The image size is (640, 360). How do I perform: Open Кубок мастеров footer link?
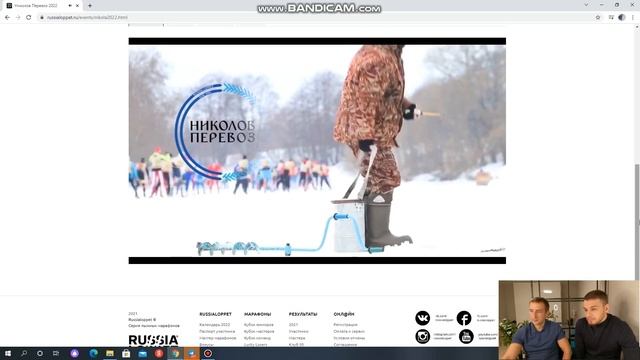pyautogui.click(x=259, y=331)
